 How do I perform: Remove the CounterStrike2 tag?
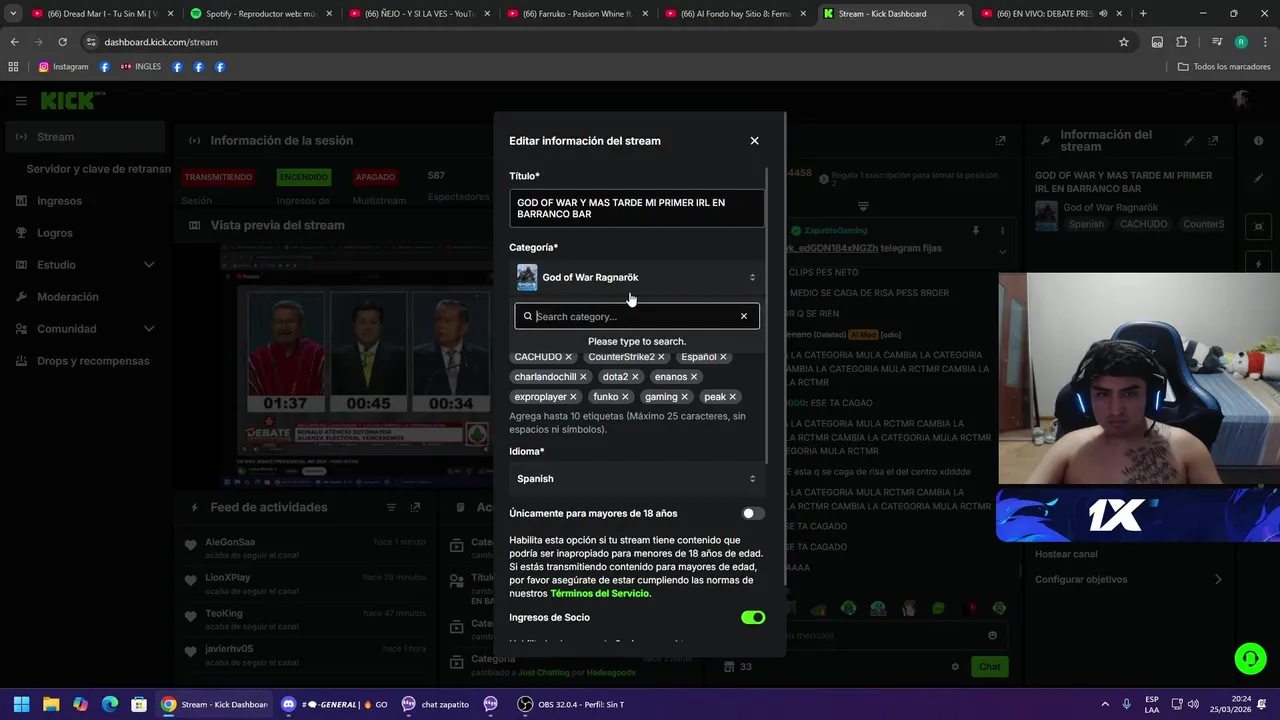click(x=661, y=357)
